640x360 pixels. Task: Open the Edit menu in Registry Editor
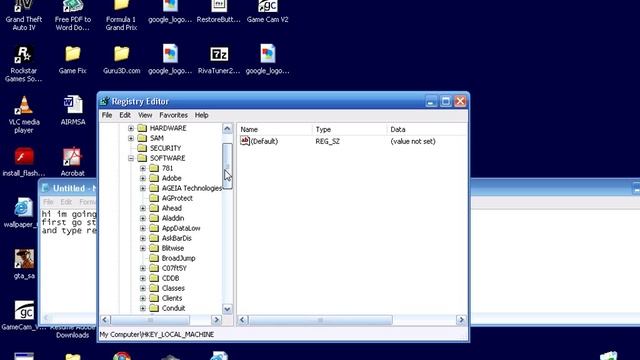[125, 115]
